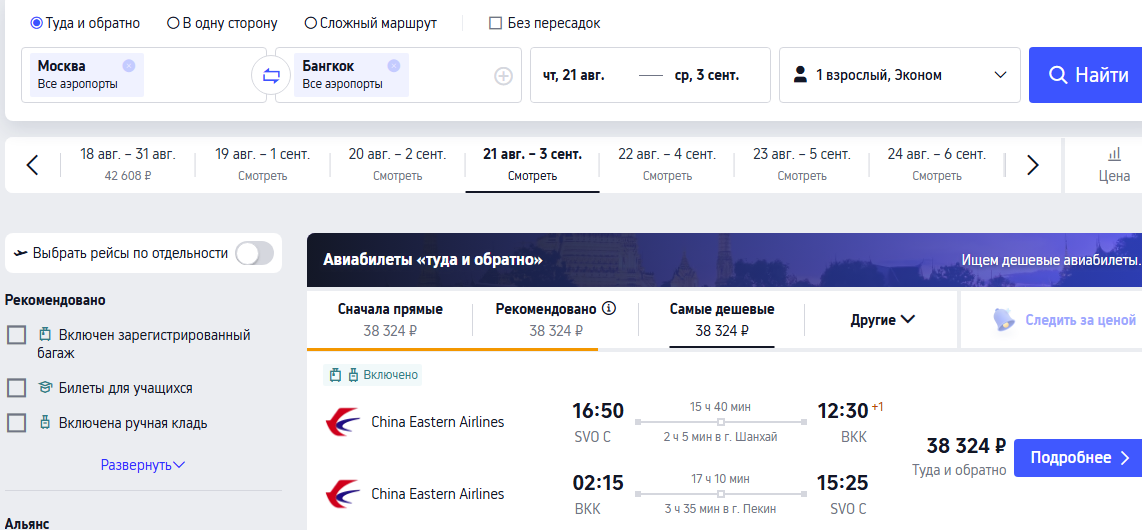Remove Москва from origin field
The width and height of the screenshot is (1142, 530).
[x=129, y=66]
